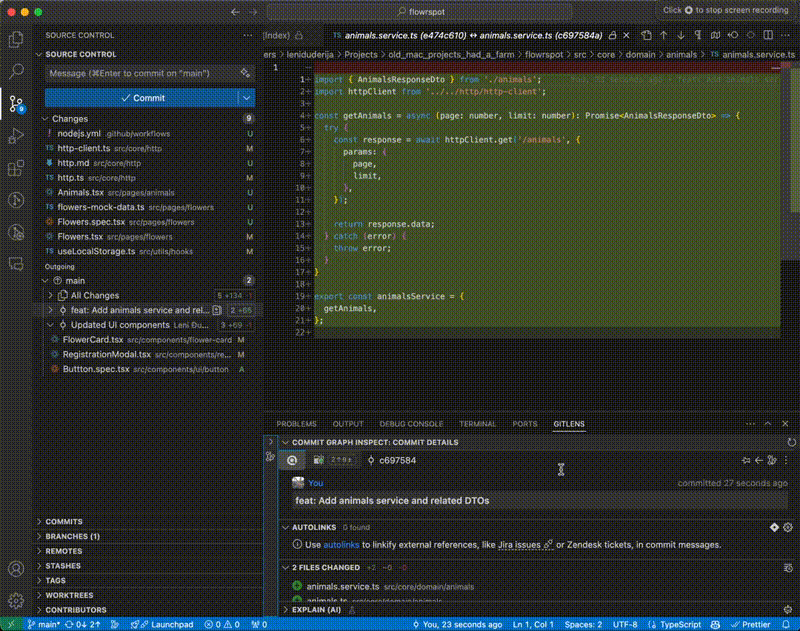Expand the EXPLAIN (AI) section
Viewport: 800px width, 631px height.
pos(316,610)
